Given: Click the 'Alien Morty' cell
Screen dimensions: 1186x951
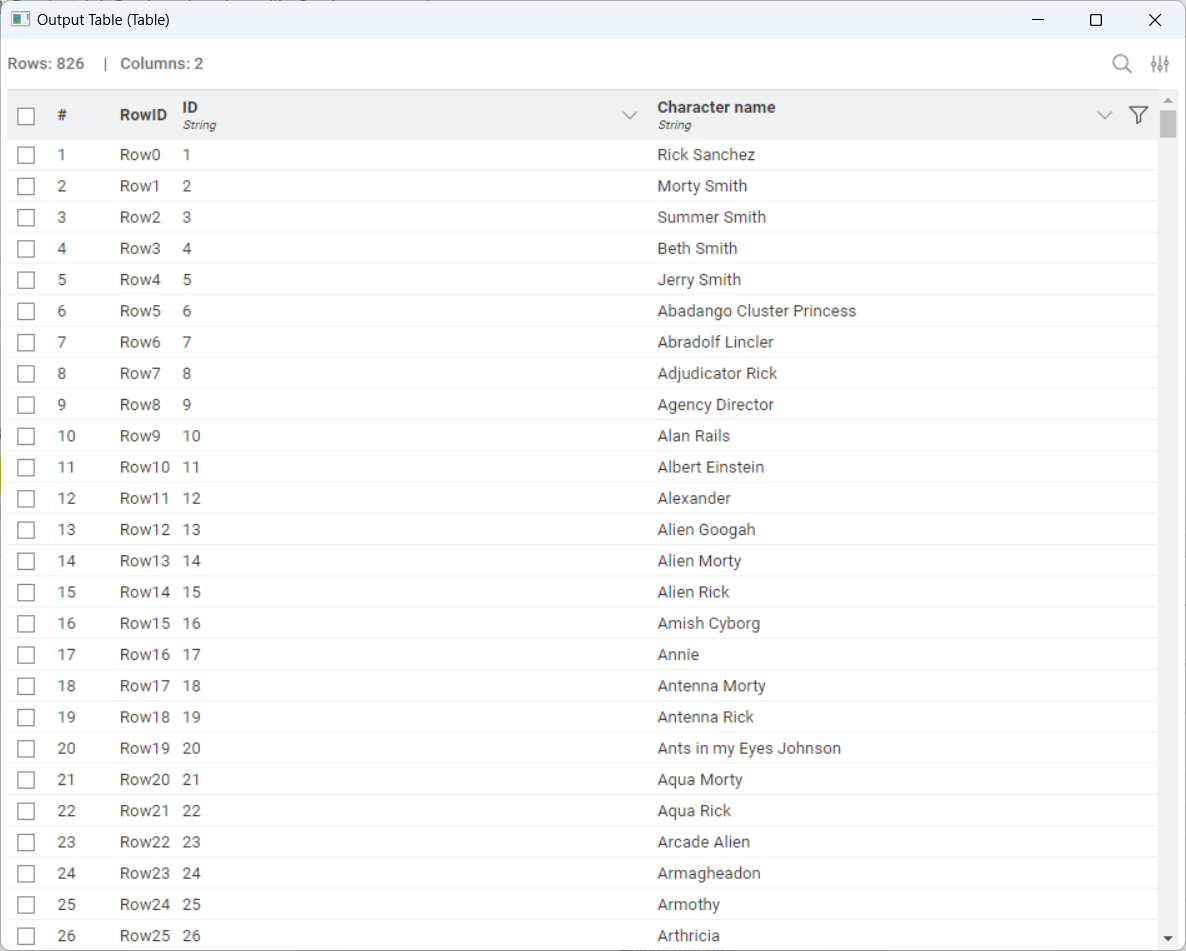Looking at the screenshot, I should point(699,561).
